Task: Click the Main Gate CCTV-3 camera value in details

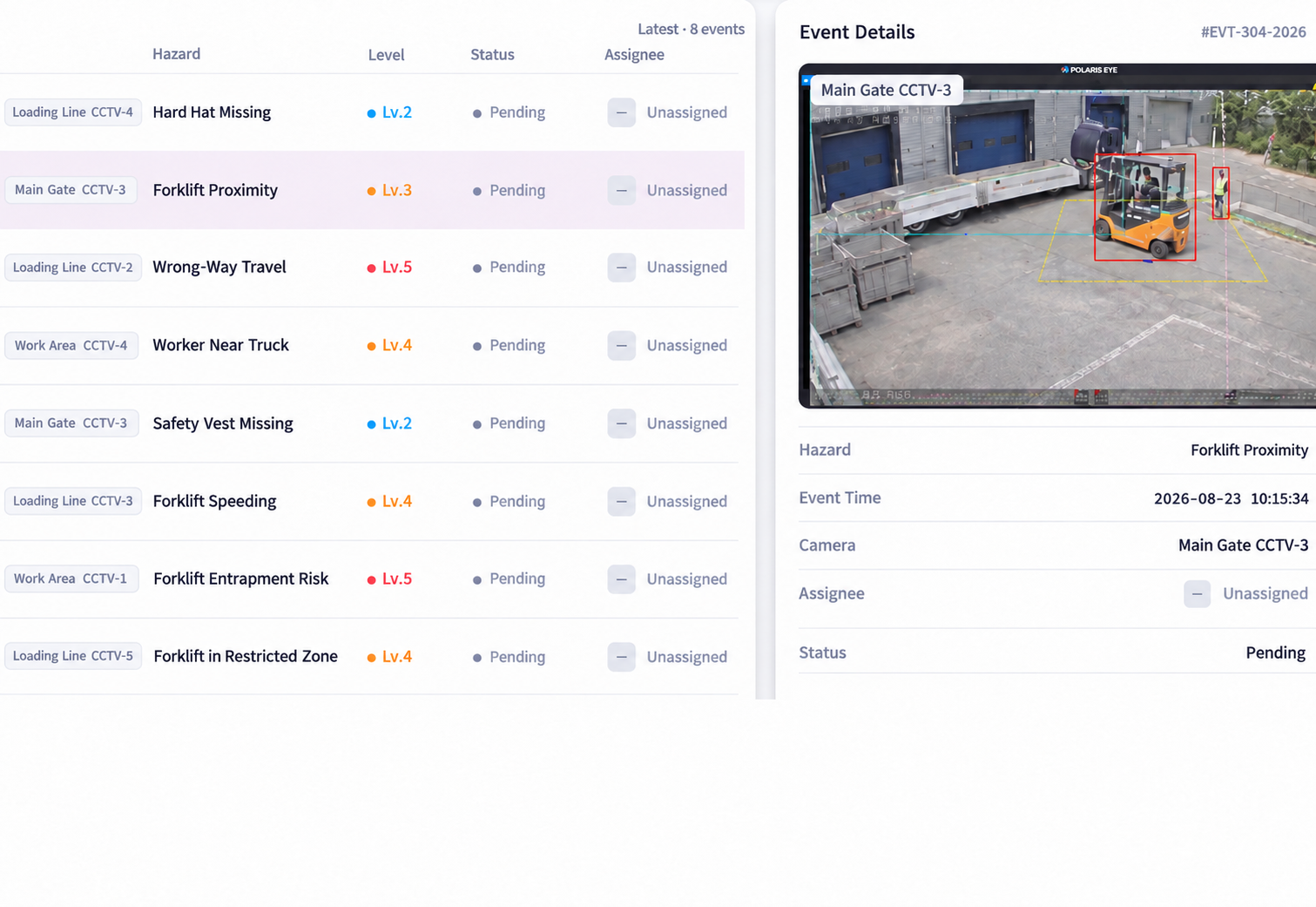Action: [x=1243, y=545]
